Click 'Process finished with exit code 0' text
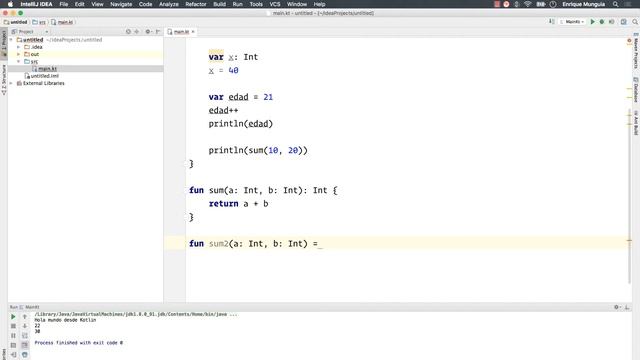The width and height of the screenshot is (640, 360). [x=78, y=343]
